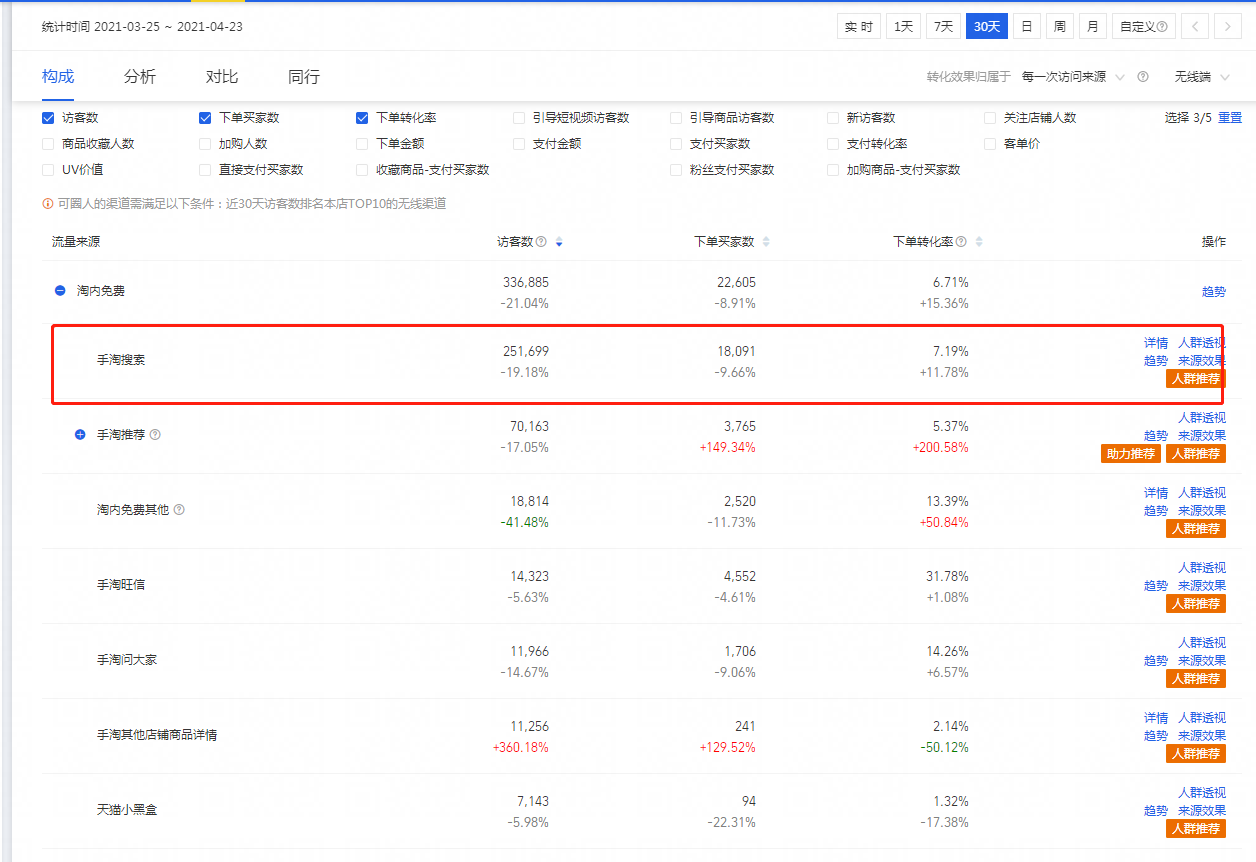Click 人群推荐 button in 手淘旺信 row
This screenshot has width=1256, height=862.
point(1196,604)
